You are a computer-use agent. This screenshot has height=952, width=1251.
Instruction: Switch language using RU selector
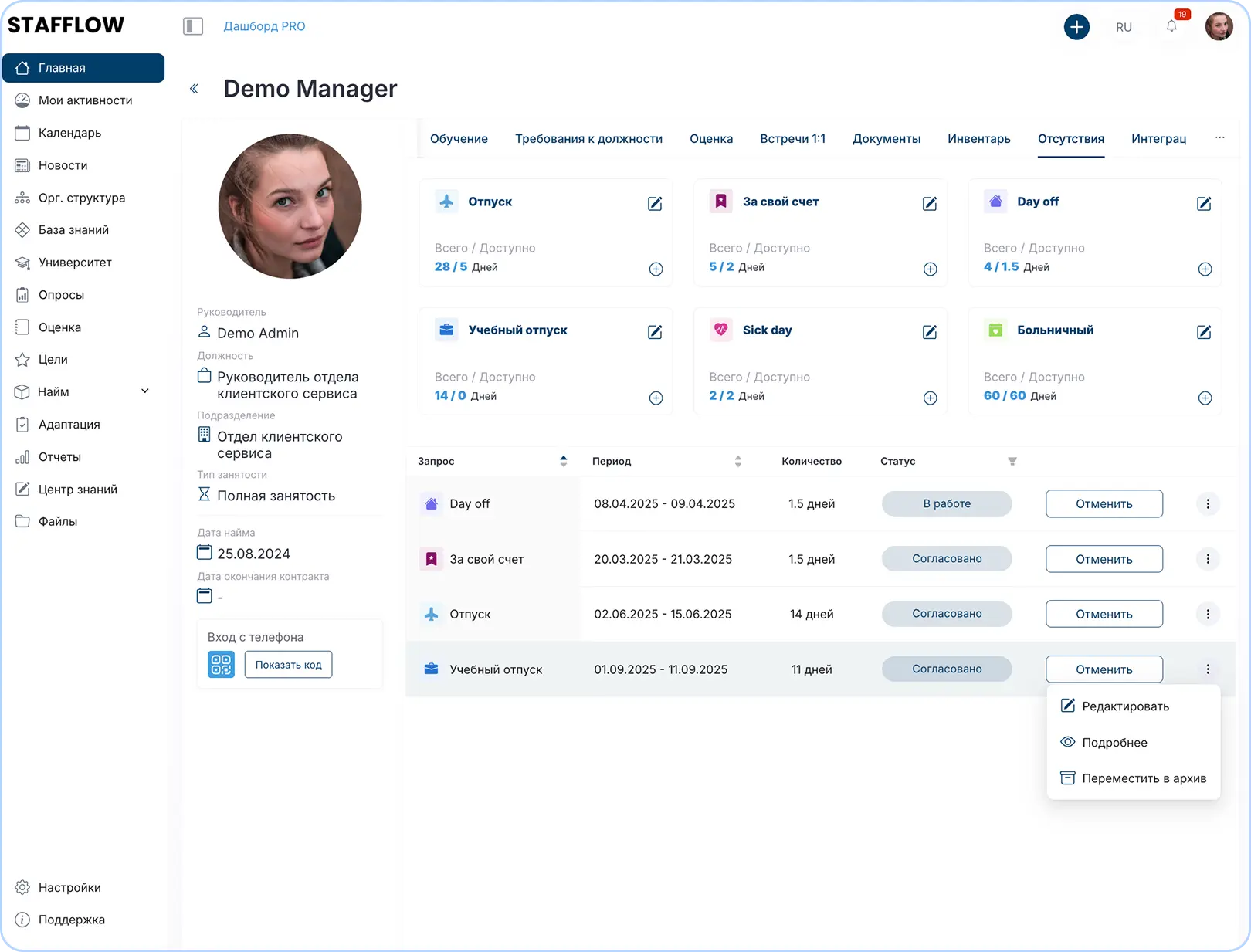[x=1124, y=27]
